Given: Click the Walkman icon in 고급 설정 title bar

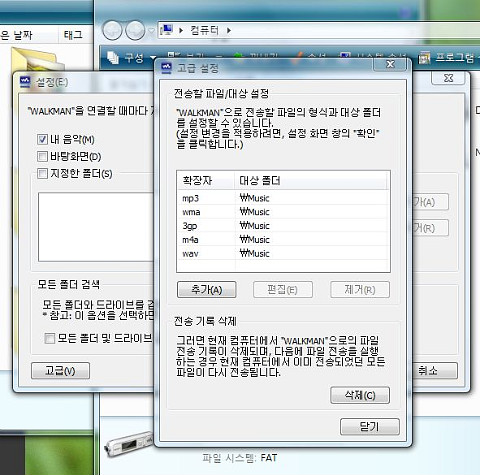Looking at the screenshot, I should tap(166, 68).
